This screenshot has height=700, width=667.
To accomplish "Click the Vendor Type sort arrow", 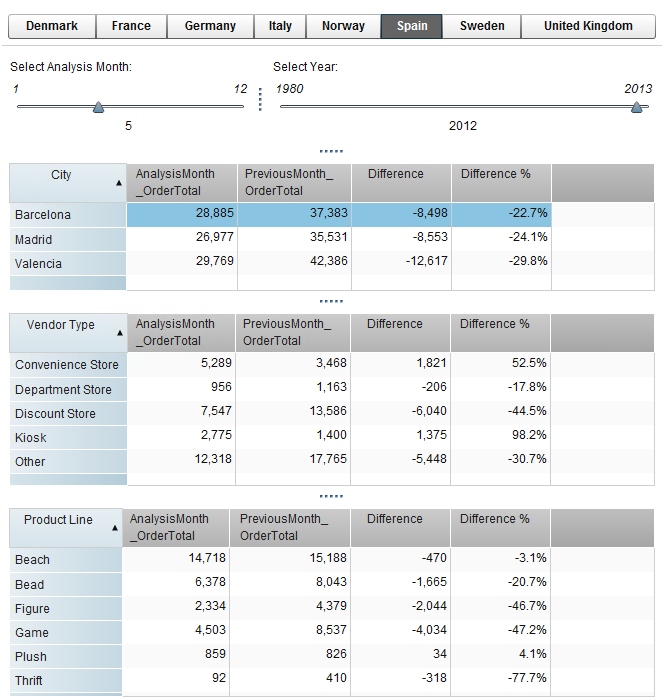I will (x=119, y=333).
